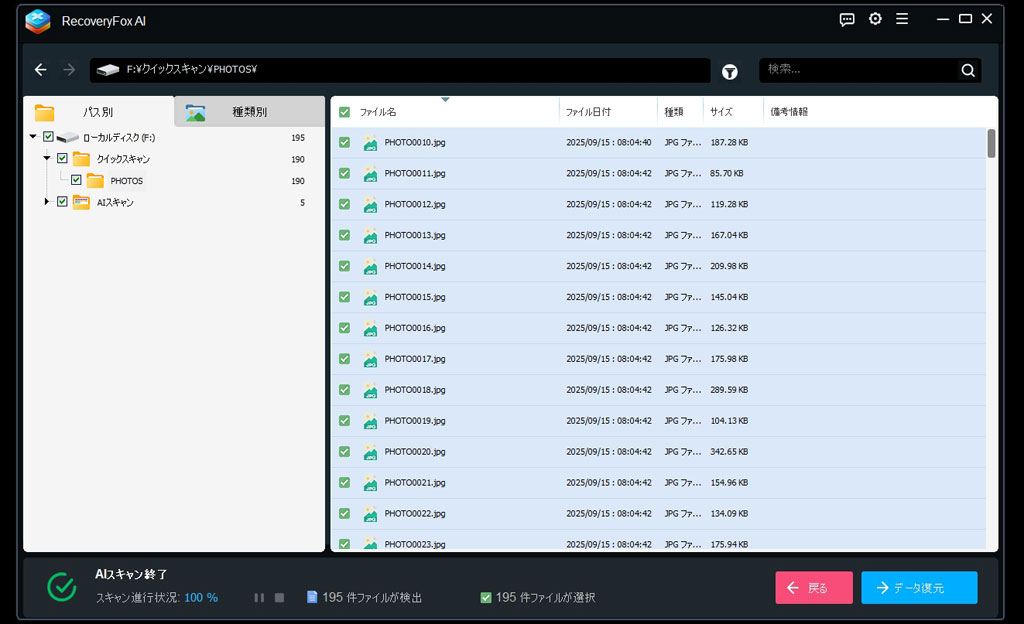Click the filter funnel icon

(731, 71)
